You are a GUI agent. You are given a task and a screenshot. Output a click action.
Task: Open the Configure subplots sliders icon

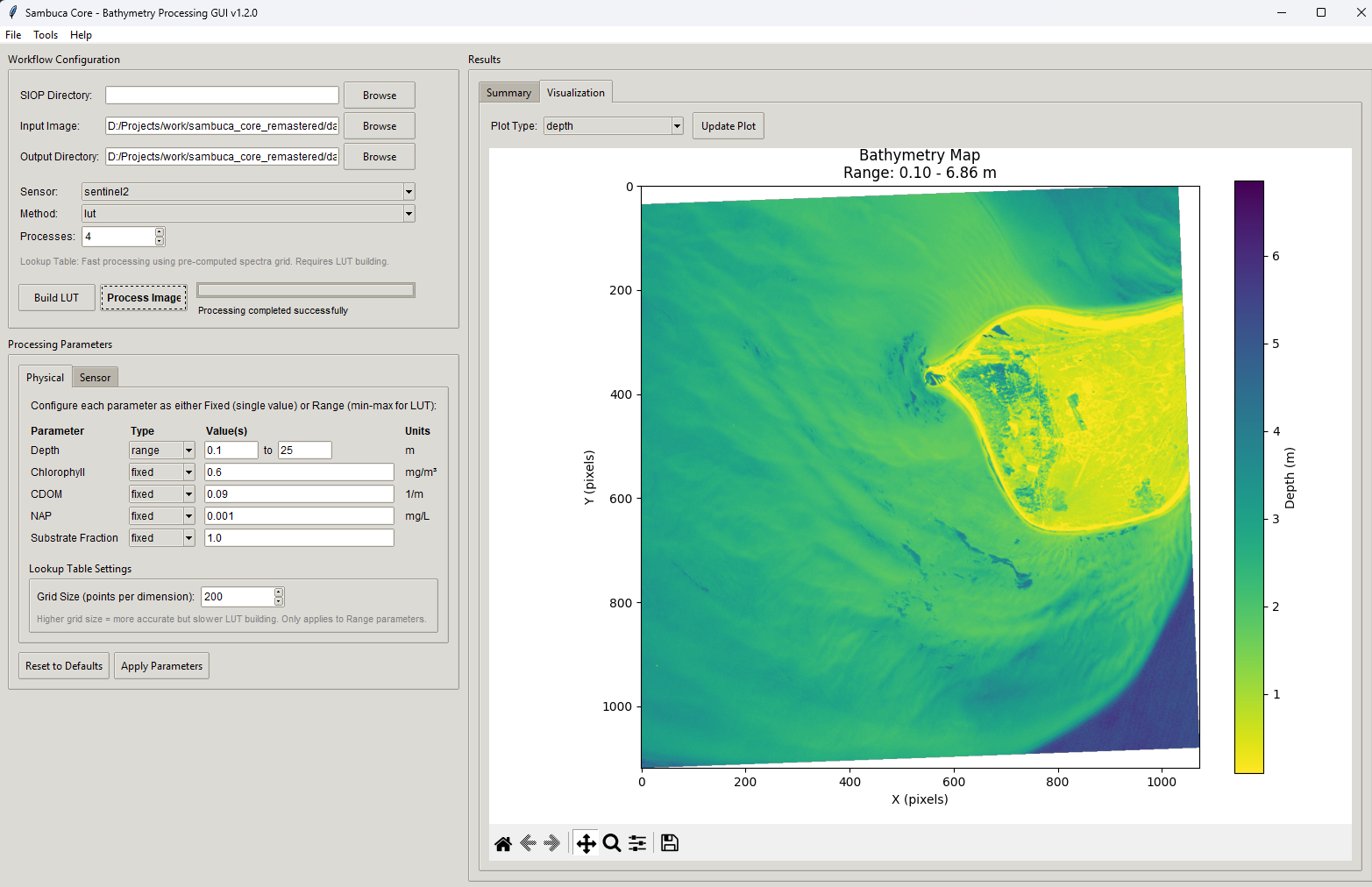637,843
